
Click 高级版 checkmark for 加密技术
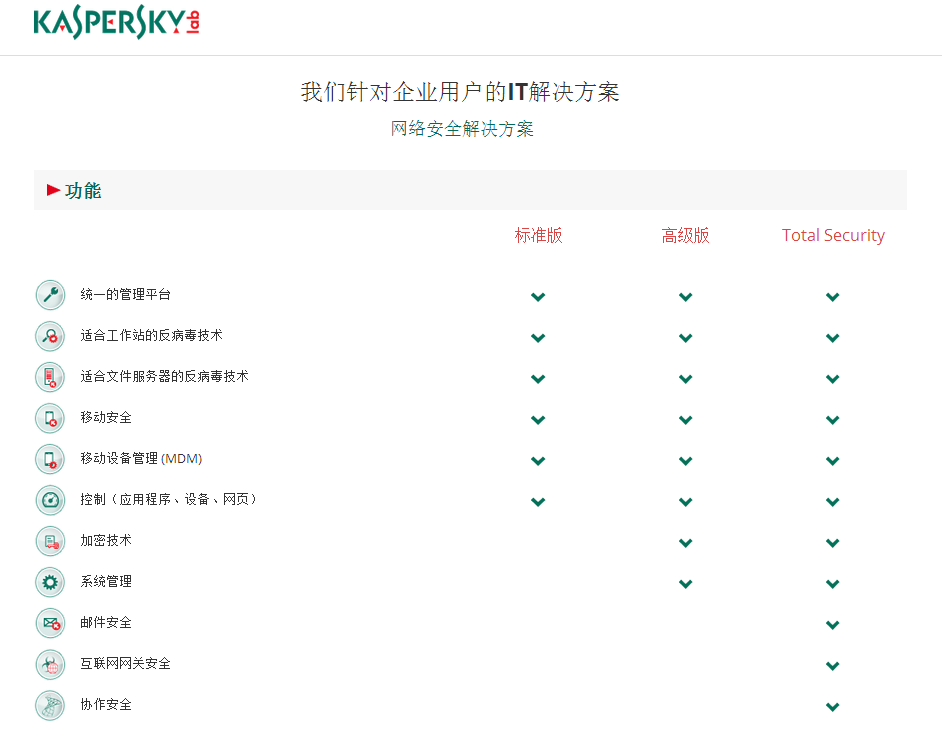[x=685, y=543]
